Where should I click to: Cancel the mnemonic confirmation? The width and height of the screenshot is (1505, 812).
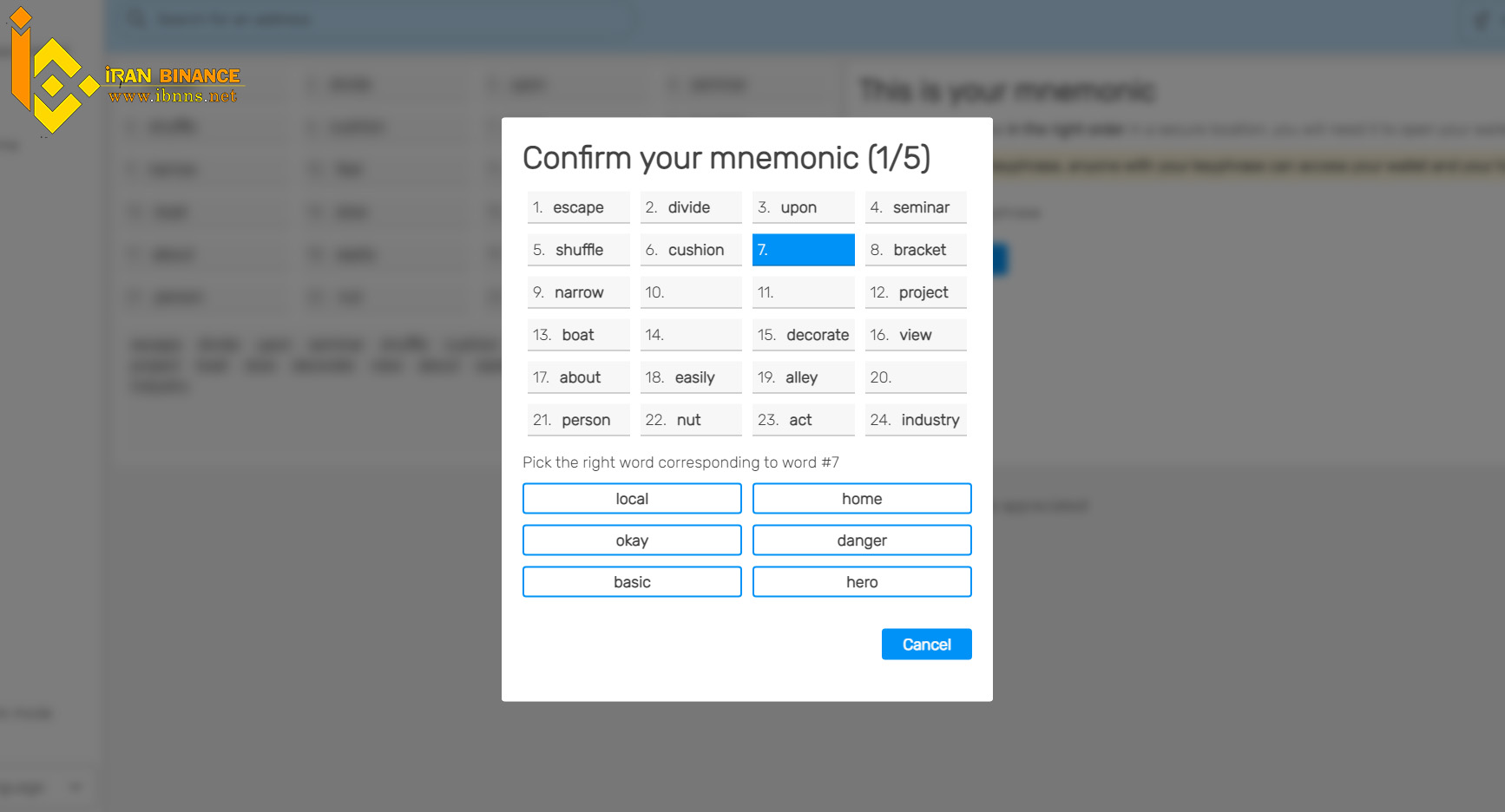tap(926, 645)
